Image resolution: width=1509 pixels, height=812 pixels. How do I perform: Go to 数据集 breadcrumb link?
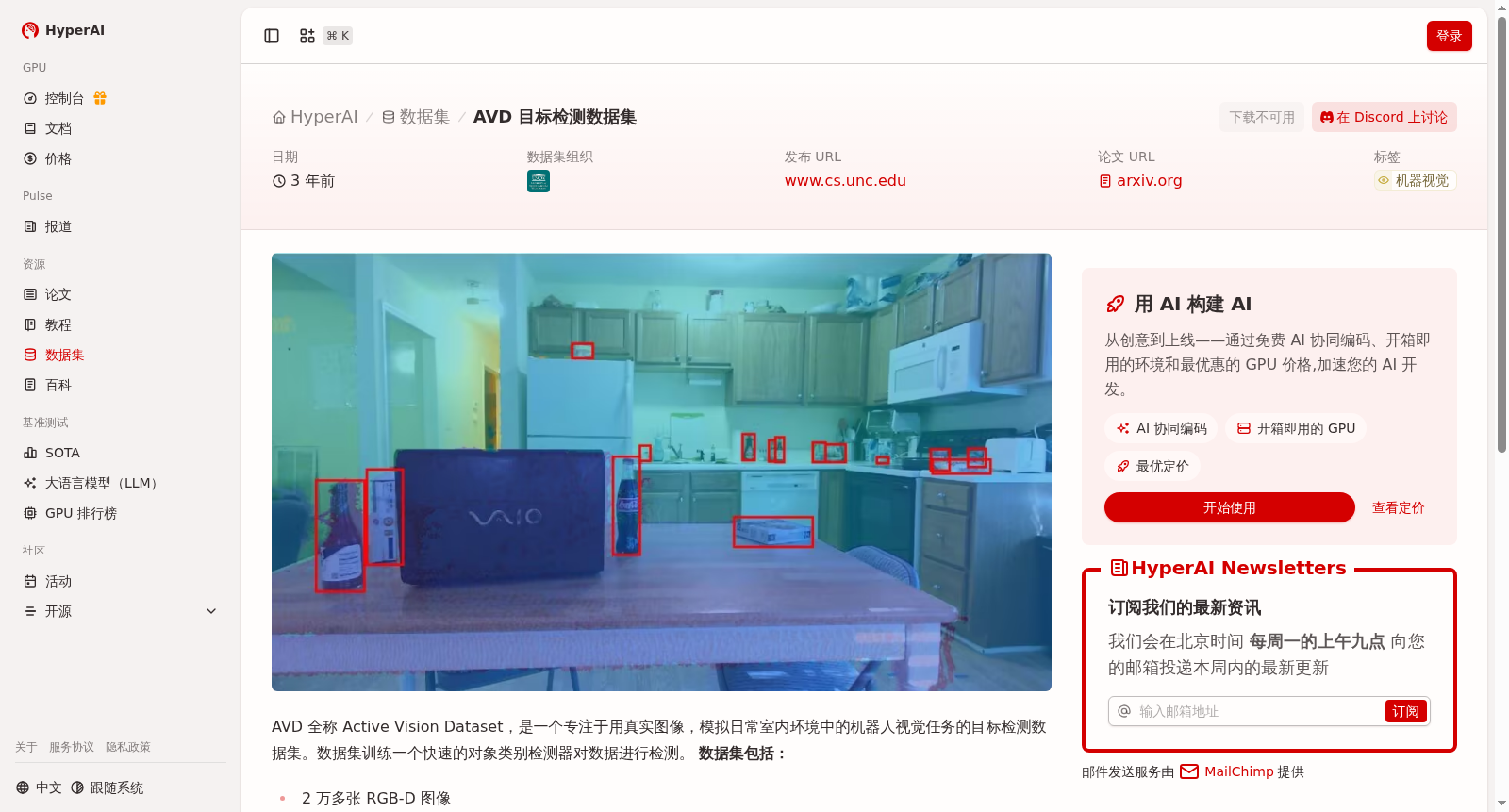coord(416,117)
